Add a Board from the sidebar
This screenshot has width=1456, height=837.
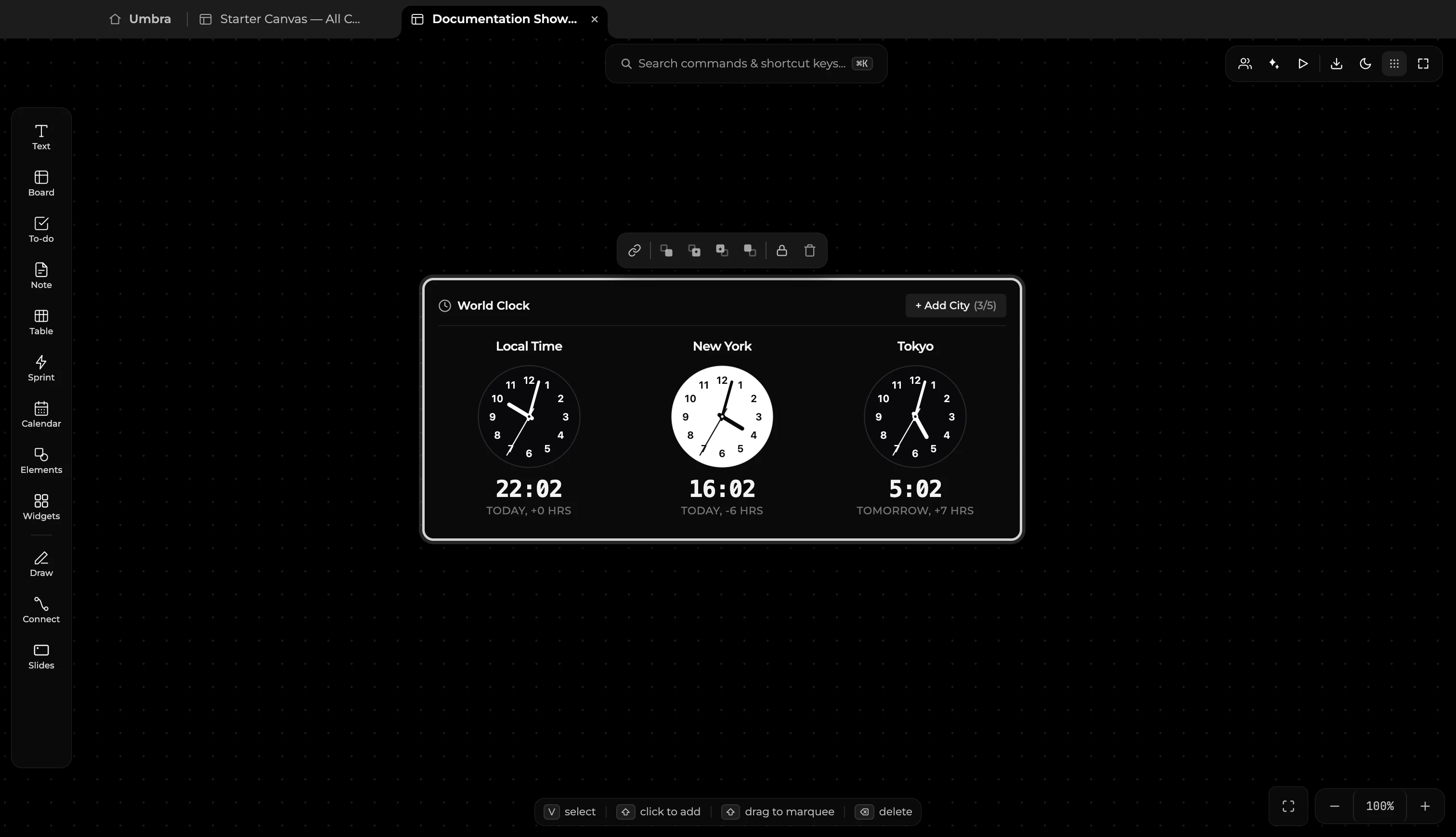tap(41, 183)
